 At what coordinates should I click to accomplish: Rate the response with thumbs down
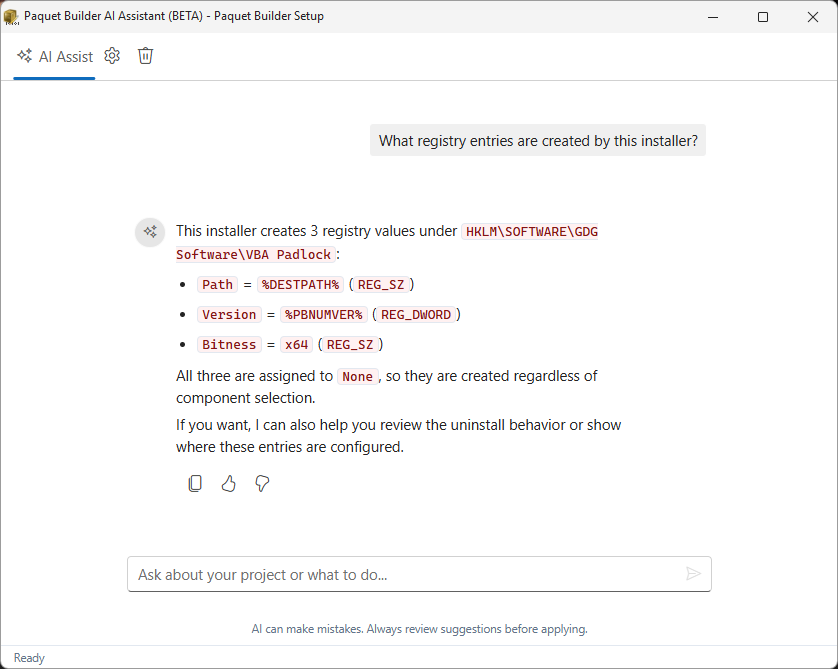261,483
